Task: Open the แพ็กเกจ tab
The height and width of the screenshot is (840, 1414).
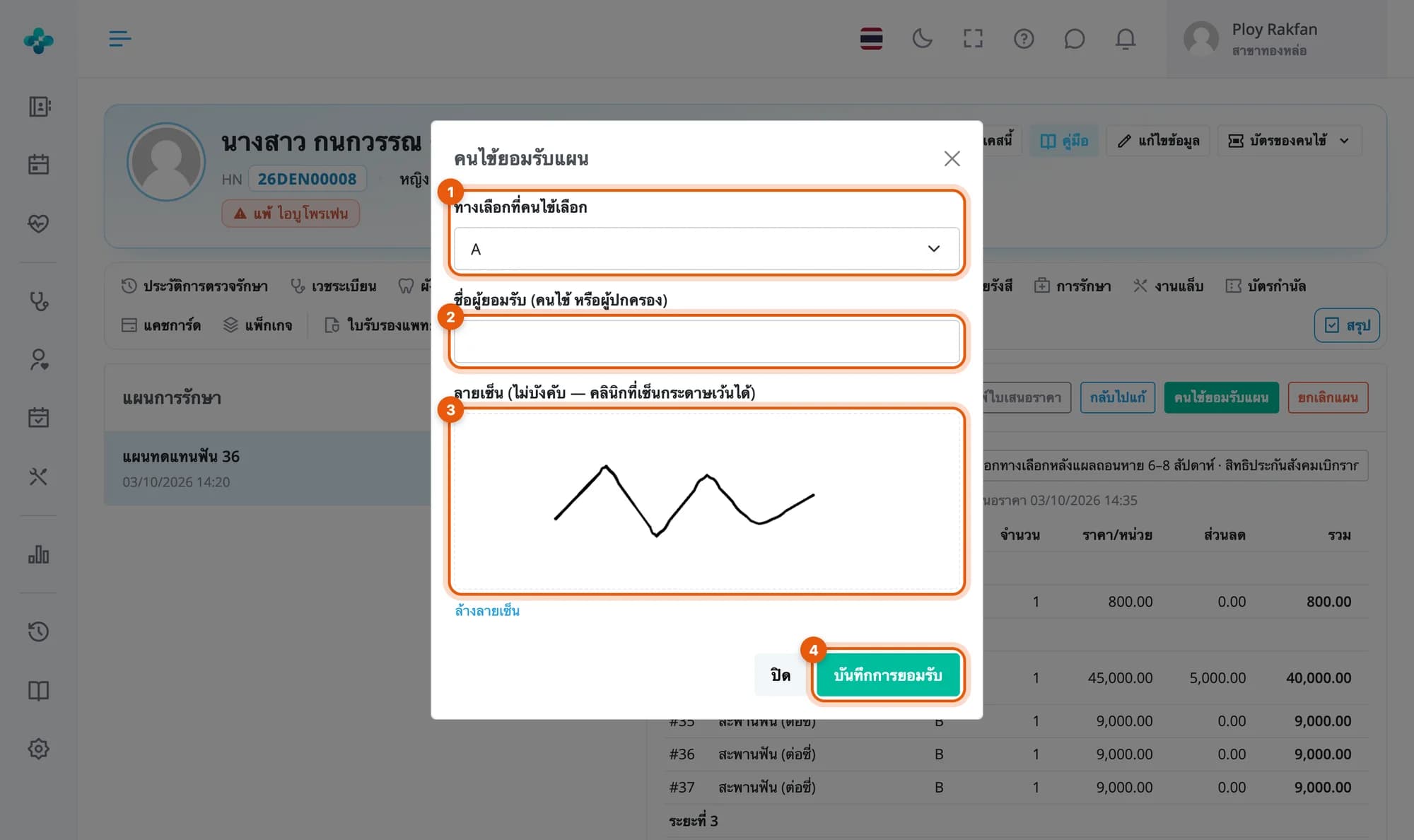Action: point(257,325)
